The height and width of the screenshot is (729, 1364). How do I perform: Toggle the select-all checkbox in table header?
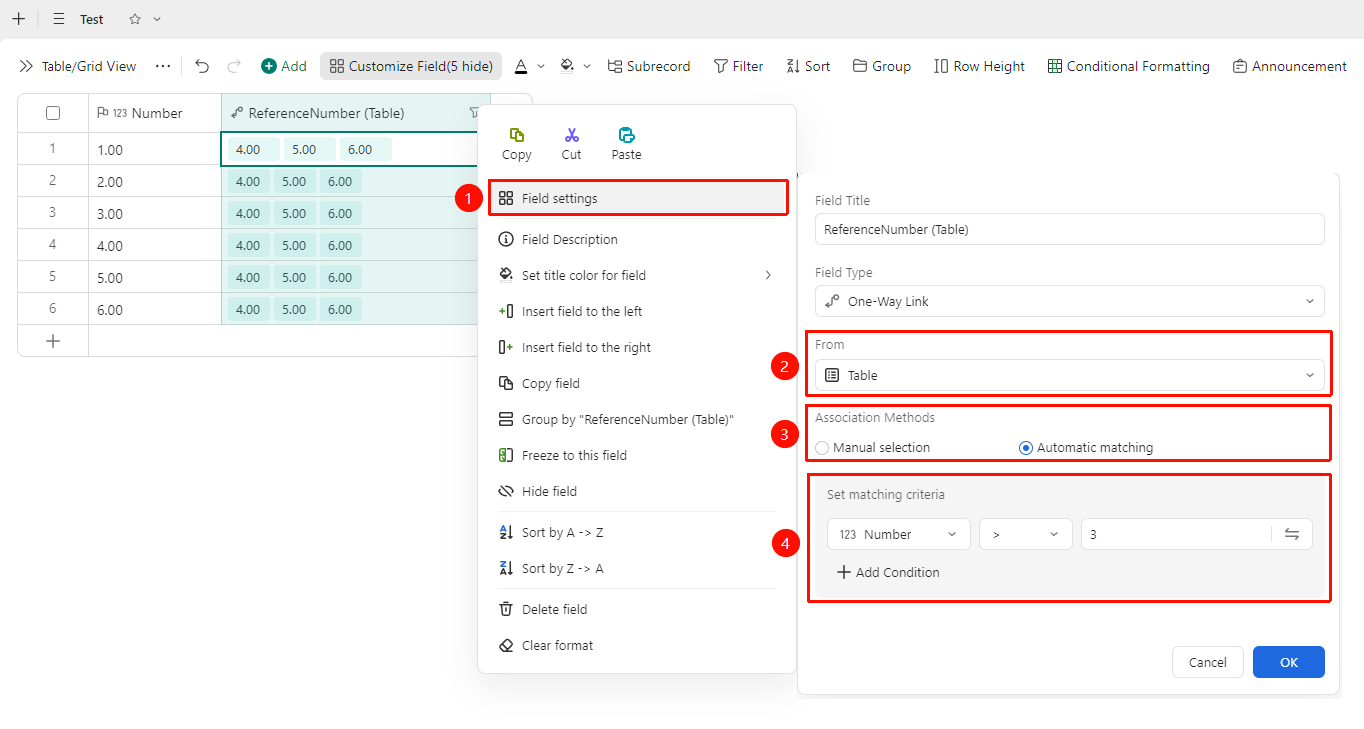(53, 113)
